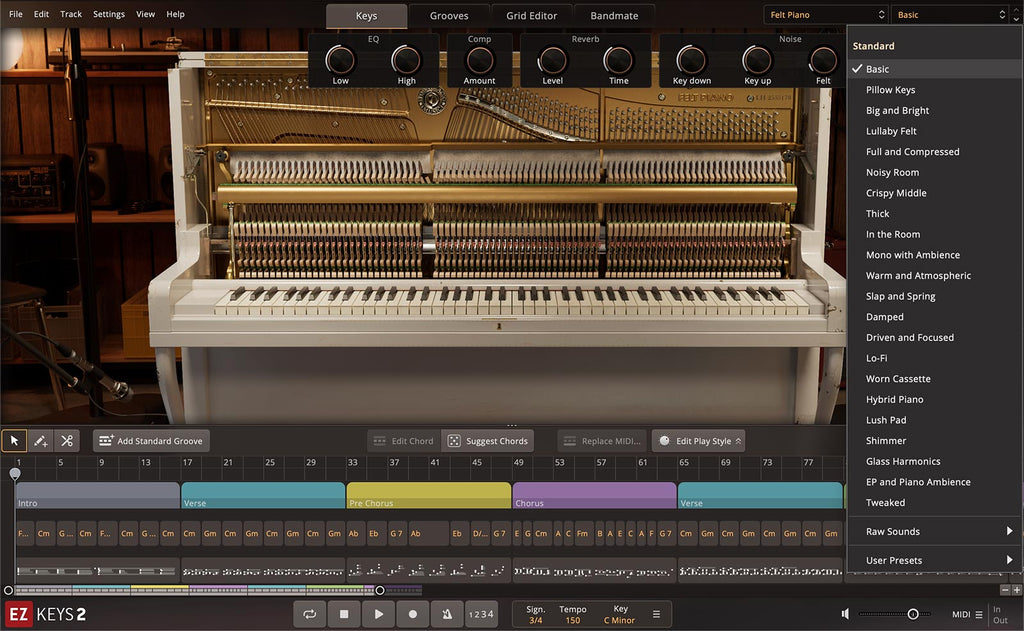
Task: Select the arrow pointer tool
Action: tap(14, 441)
